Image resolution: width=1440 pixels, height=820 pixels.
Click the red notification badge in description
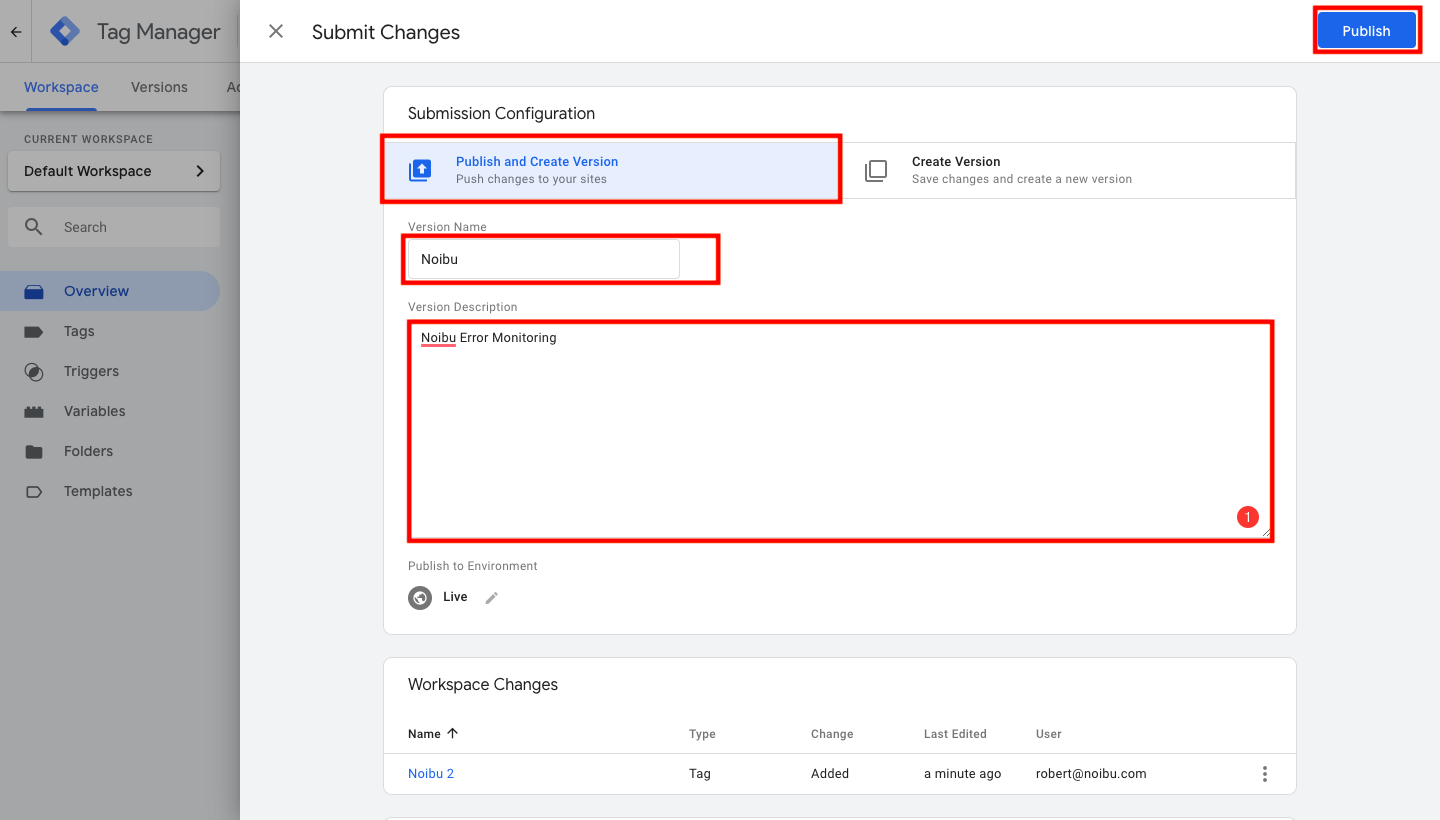point(1247,517)
